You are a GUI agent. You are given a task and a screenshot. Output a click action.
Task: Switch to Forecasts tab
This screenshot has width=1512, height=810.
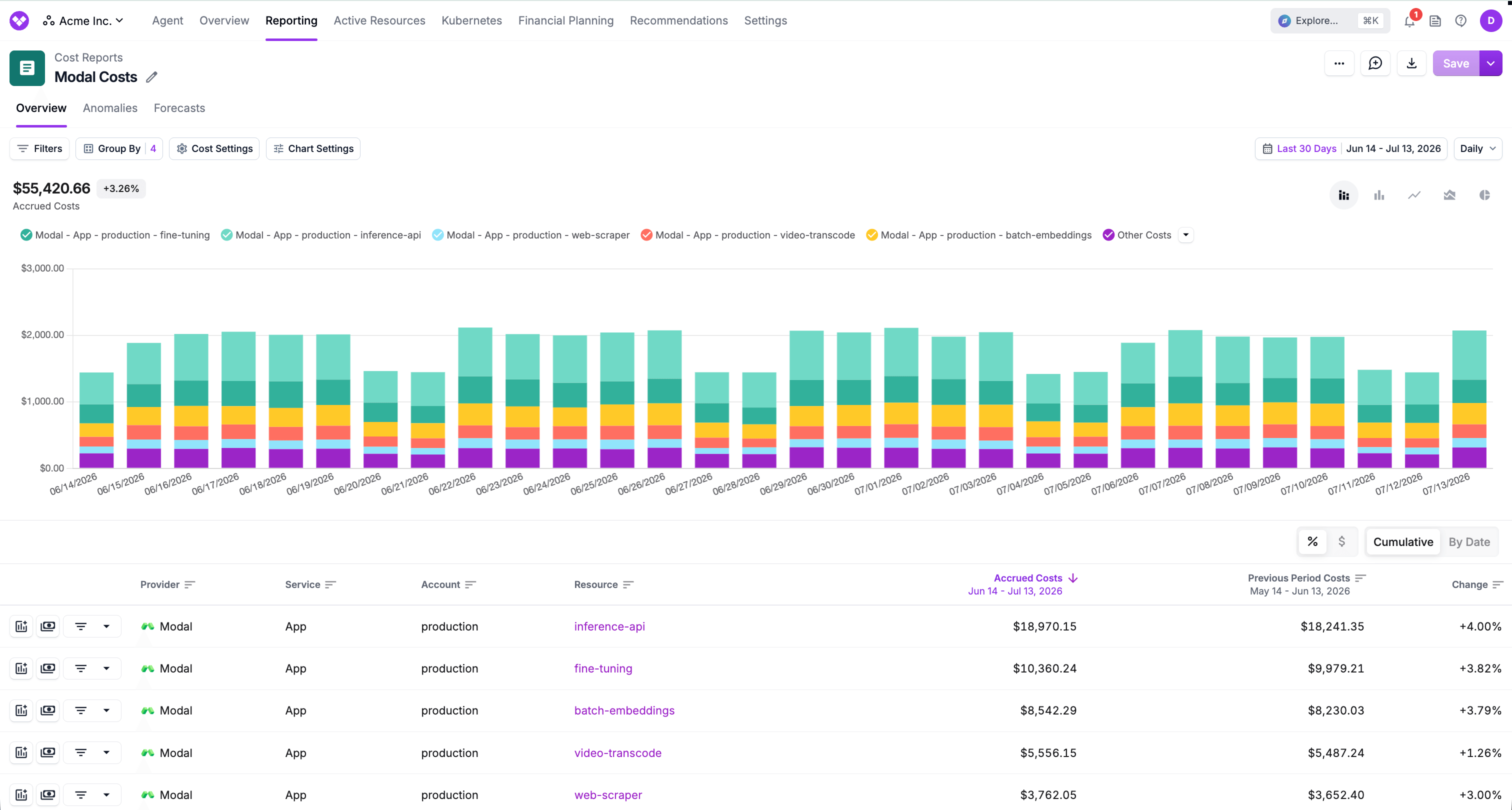(179, 108)
